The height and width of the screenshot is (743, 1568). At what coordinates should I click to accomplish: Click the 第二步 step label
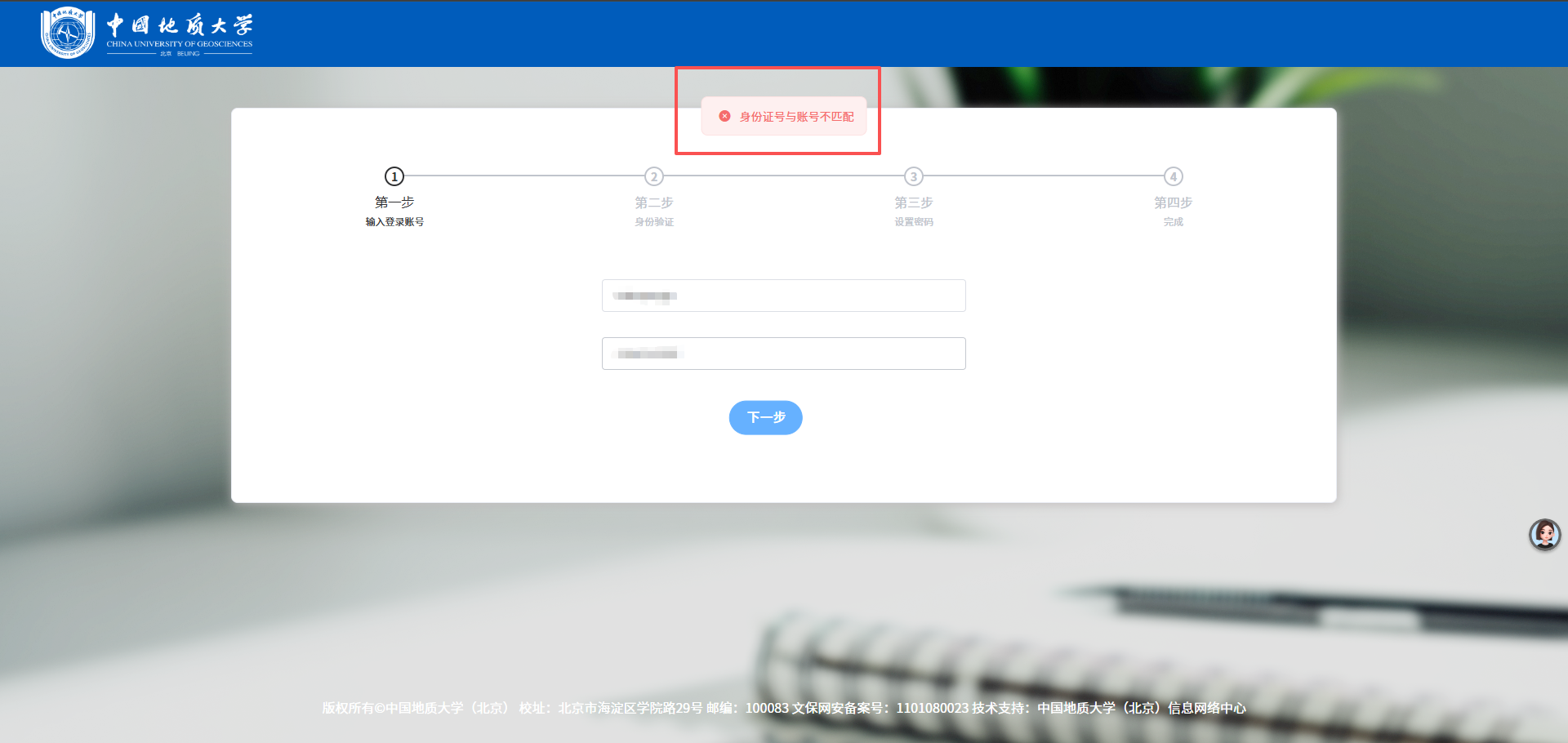click(x=654, y=202)
